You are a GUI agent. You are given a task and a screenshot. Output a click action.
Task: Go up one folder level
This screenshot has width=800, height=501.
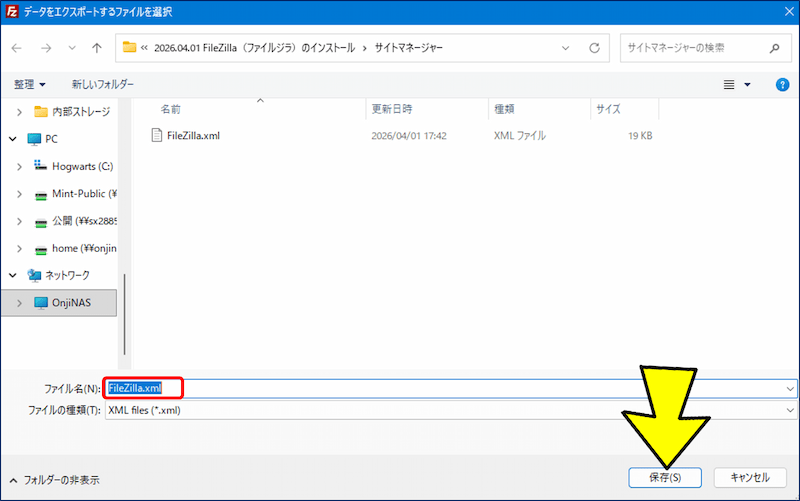tap(96, 48)
